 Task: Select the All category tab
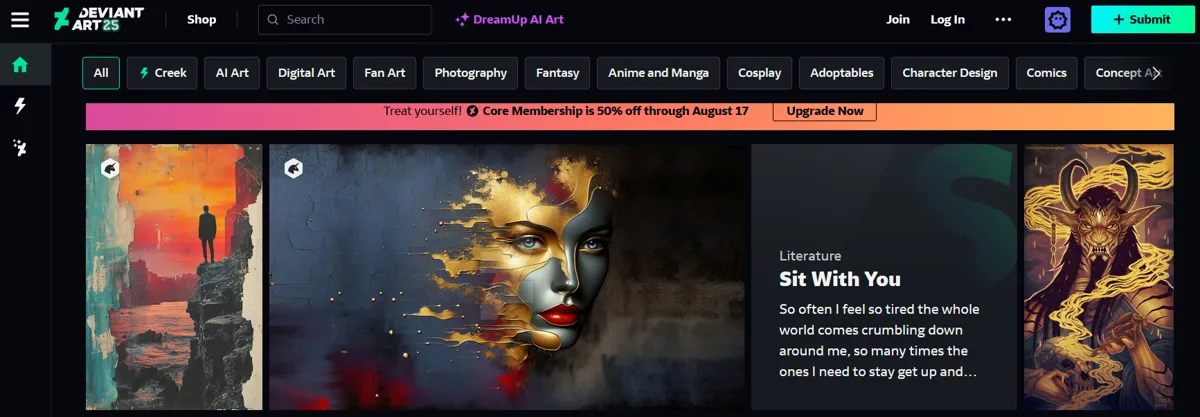pyautogui.click(x=101, y=73)
